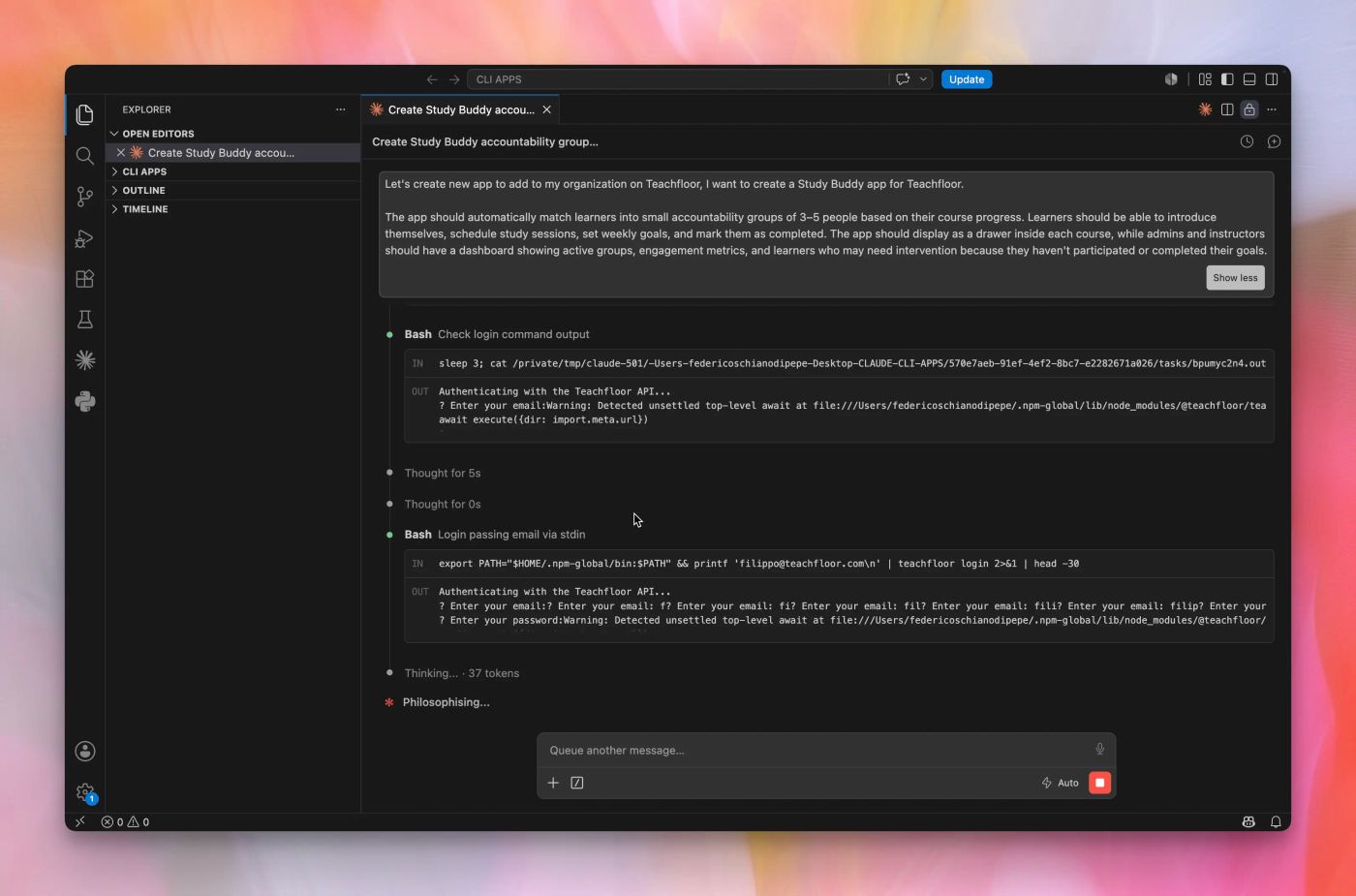Toggle the primary side bar
This screenshot has width=1356, height=896.
(x=1227, y=79)
